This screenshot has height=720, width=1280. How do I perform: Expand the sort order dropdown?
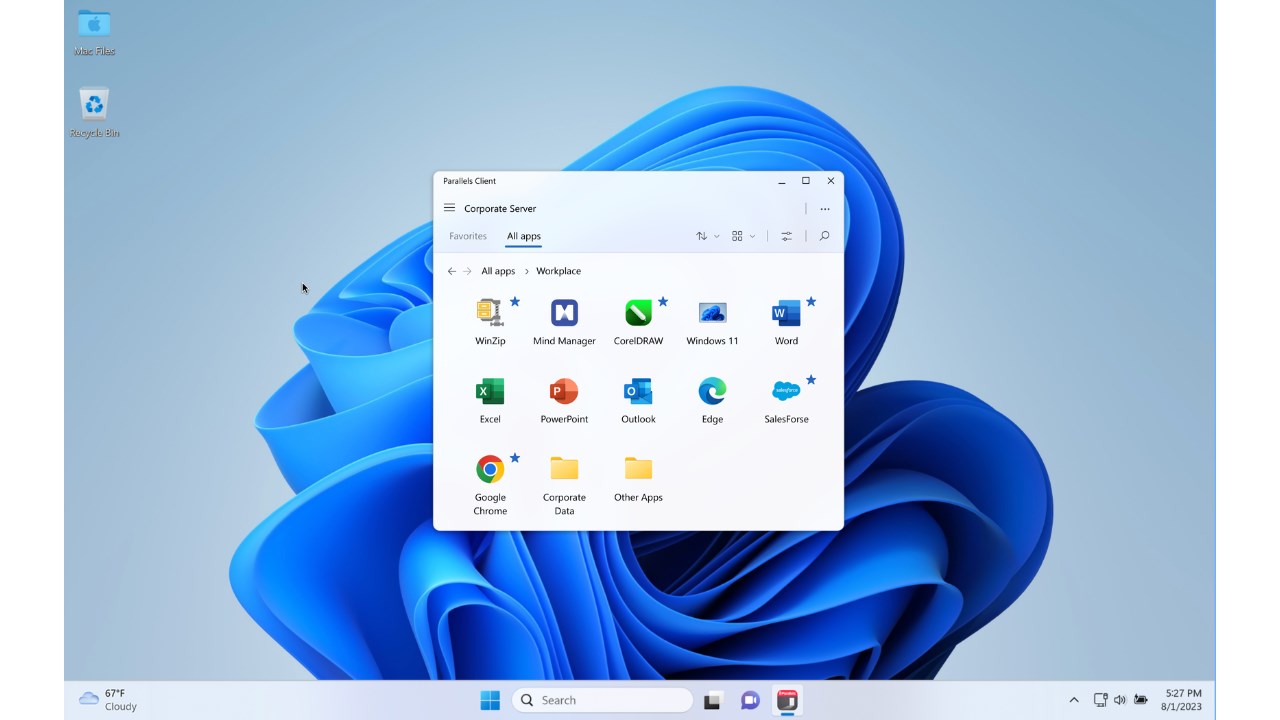tap(708, 236)
